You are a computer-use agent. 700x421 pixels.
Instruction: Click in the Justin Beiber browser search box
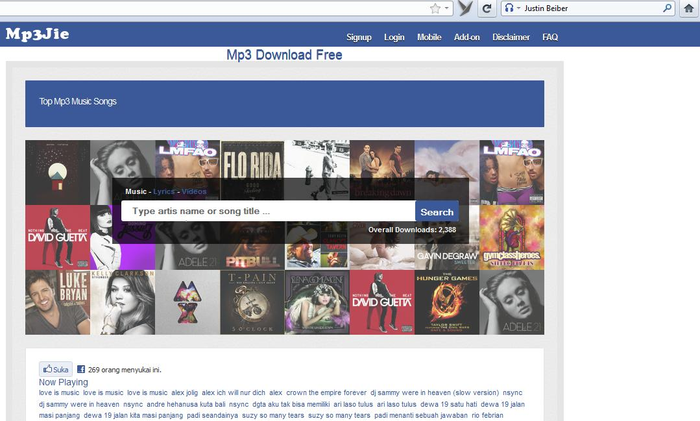click(x=589, y=8)
